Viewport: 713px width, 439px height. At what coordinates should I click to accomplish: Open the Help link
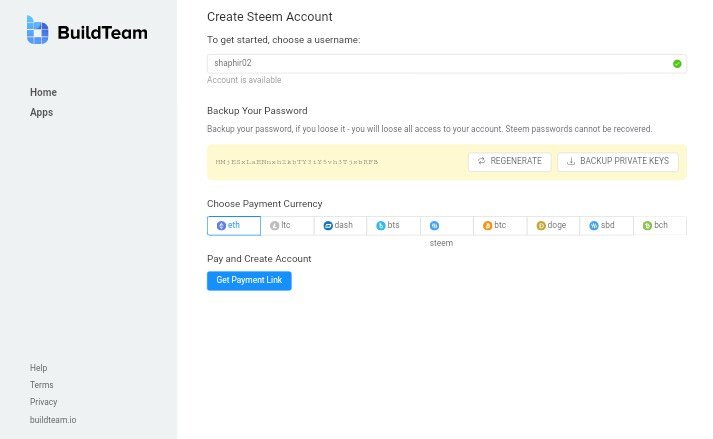pyautogui.click(x=39, y=368)
